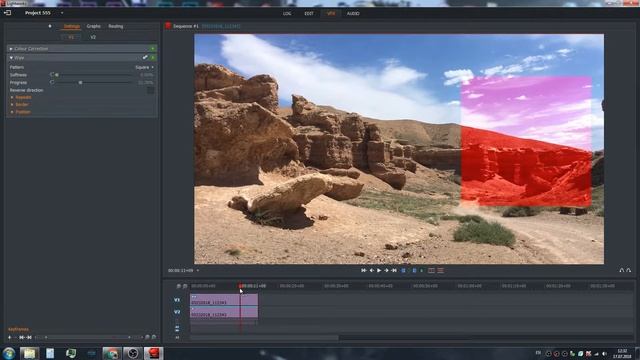This screenshot has height=360, width=640.
Task: Toggle keyframing for Progress parameter
Action: pos(52,82)
